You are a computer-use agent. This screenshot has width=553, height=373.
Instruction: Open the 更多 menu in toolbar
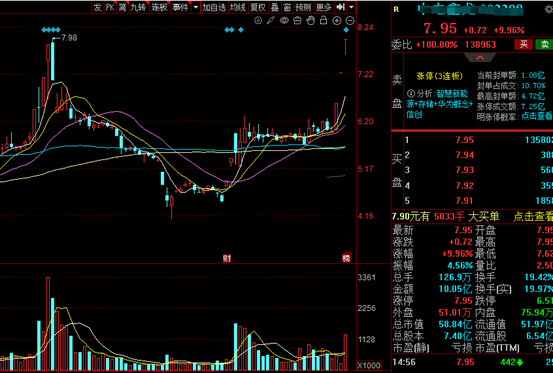323,7
